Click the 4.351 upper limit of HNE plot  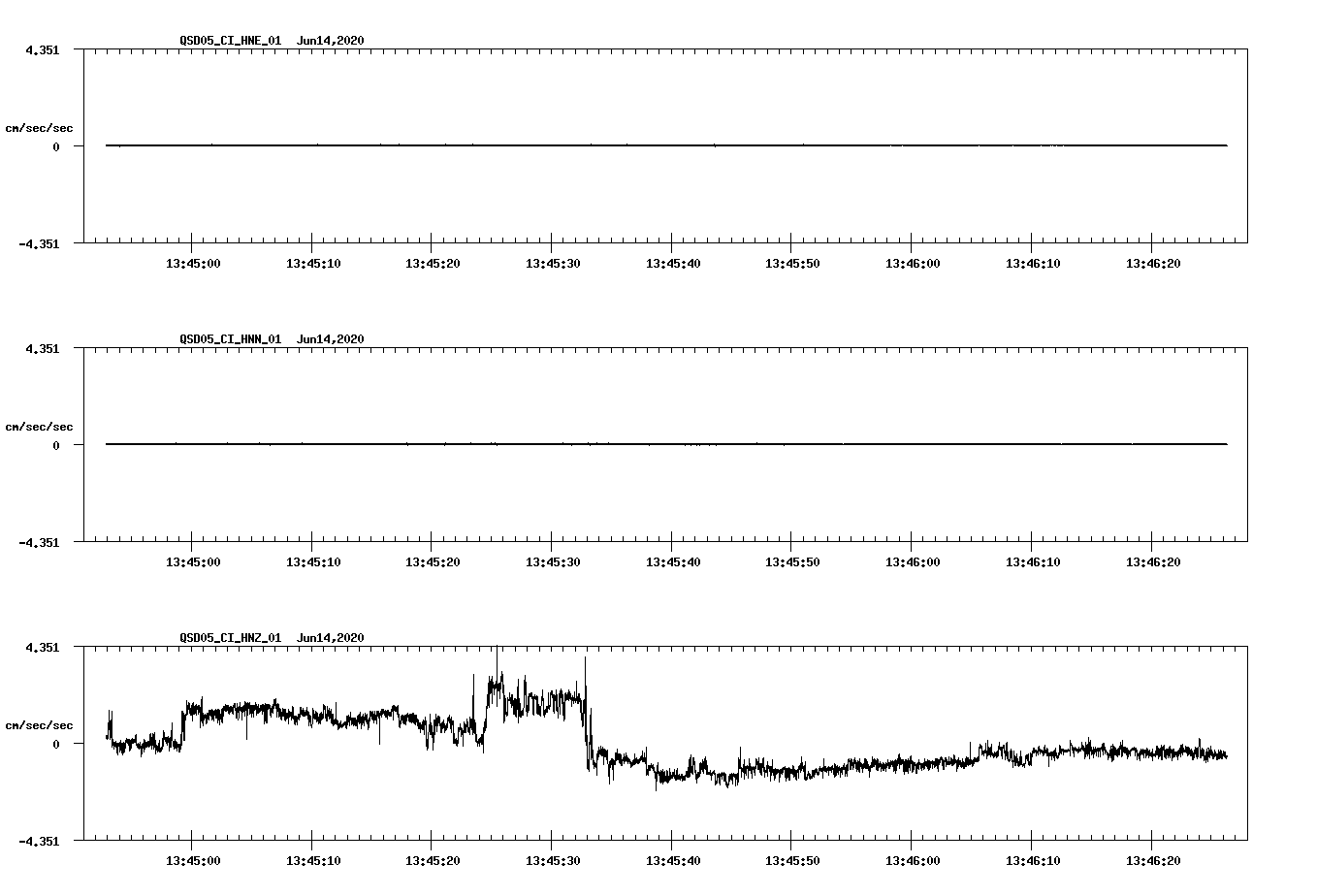(x=43, y=49)
